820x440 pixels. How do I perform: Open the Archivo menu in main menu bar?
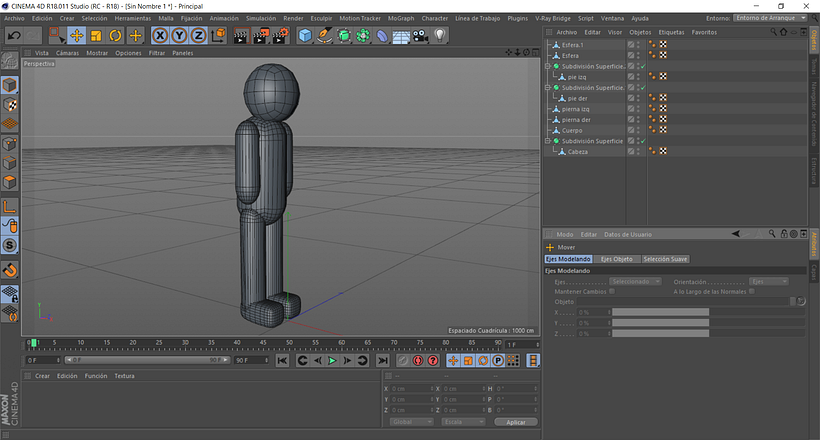[14, 18]
